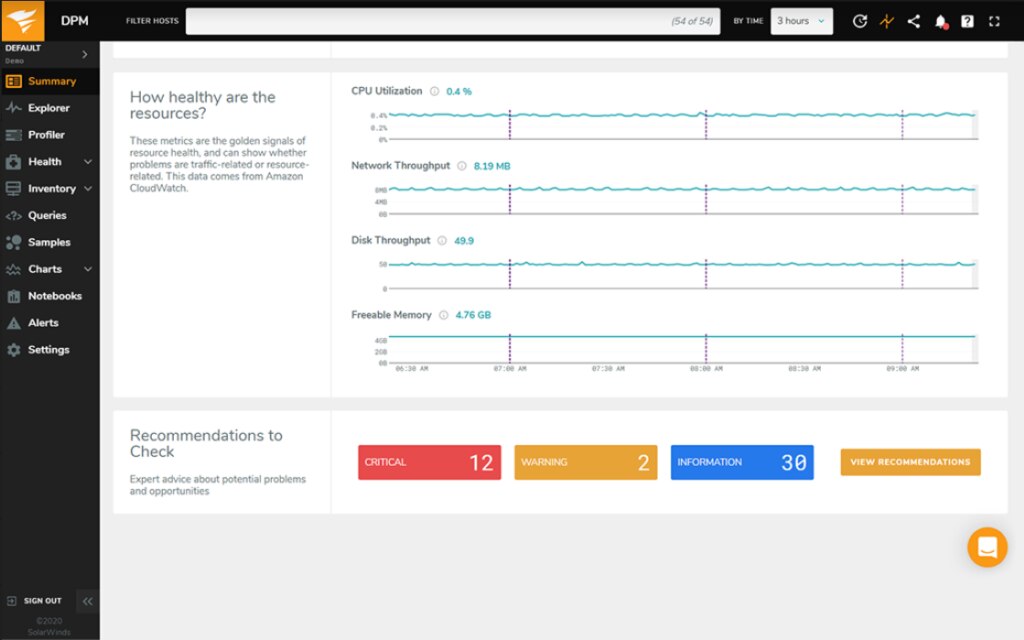Toggle live metric updating

point(886,20)
